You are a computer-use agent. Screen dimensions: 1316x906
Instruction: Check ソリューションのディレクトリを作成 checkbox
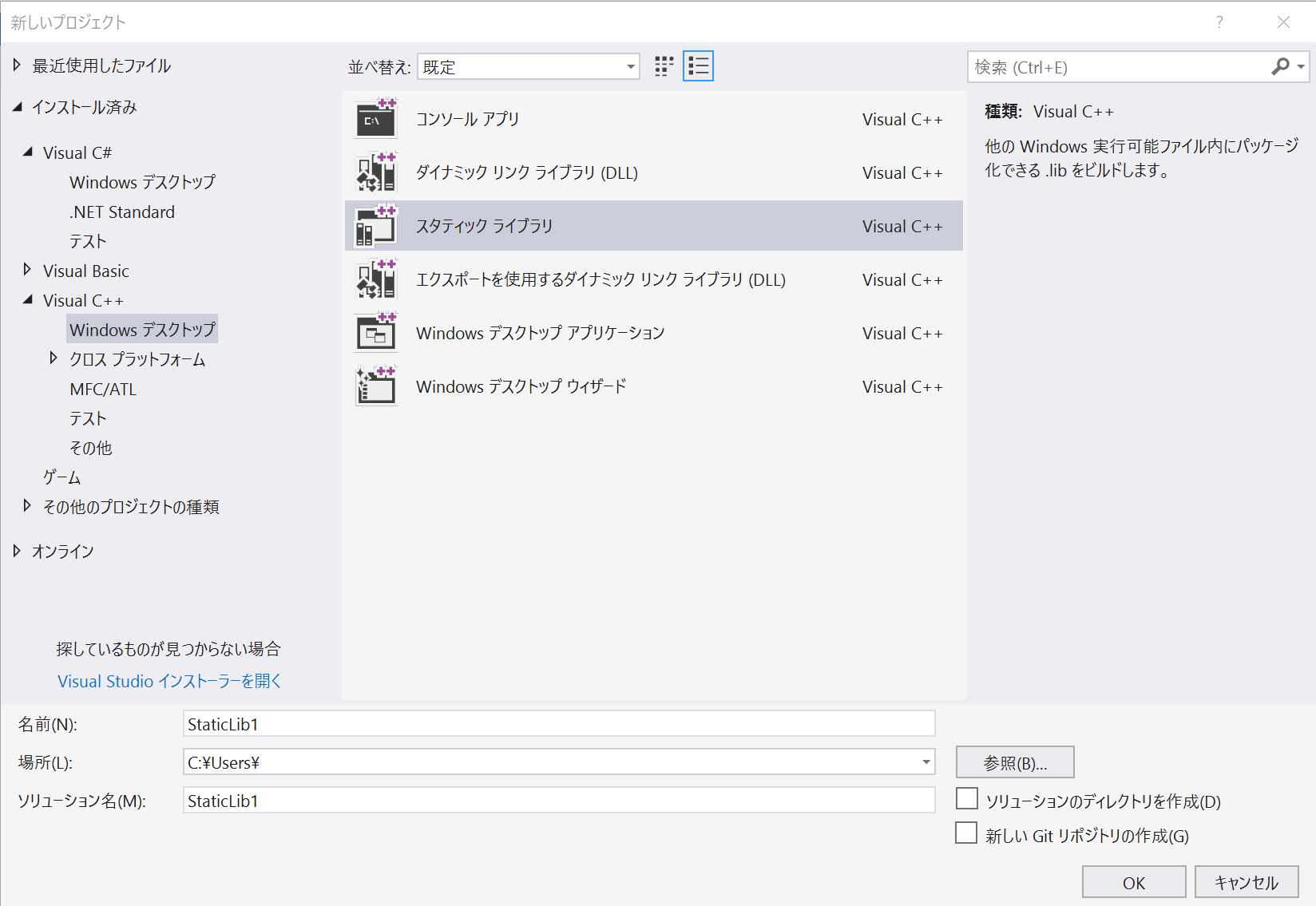[967, 798]
